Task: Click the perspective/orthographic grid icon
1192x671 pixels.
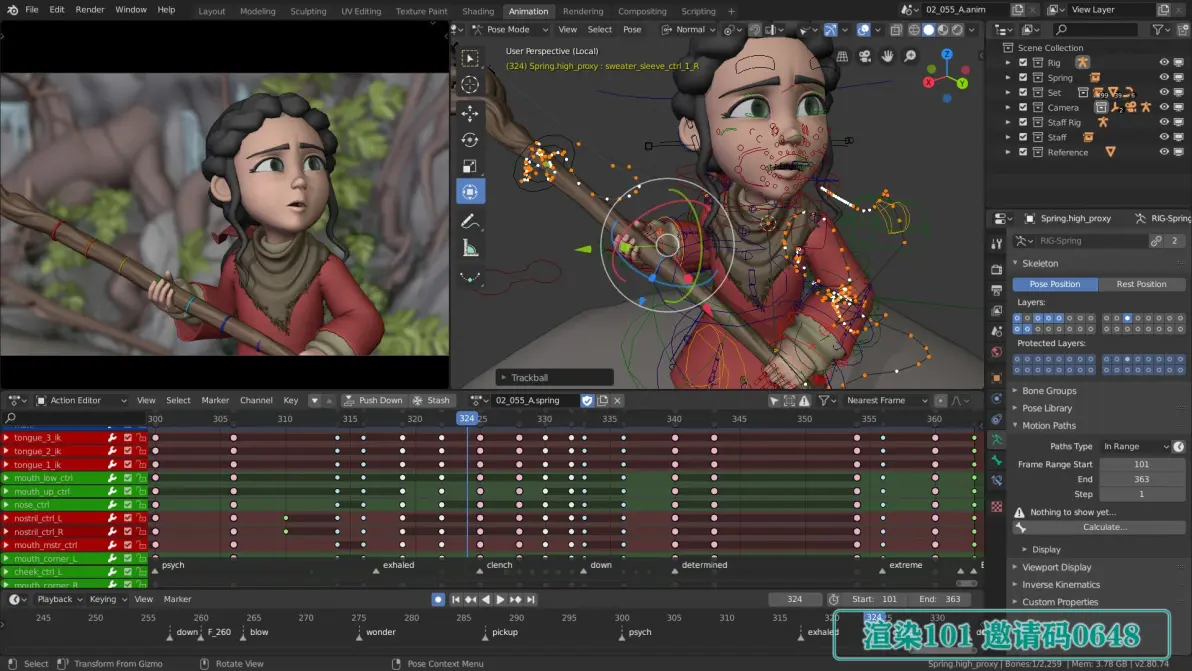Action: (842, 56)
